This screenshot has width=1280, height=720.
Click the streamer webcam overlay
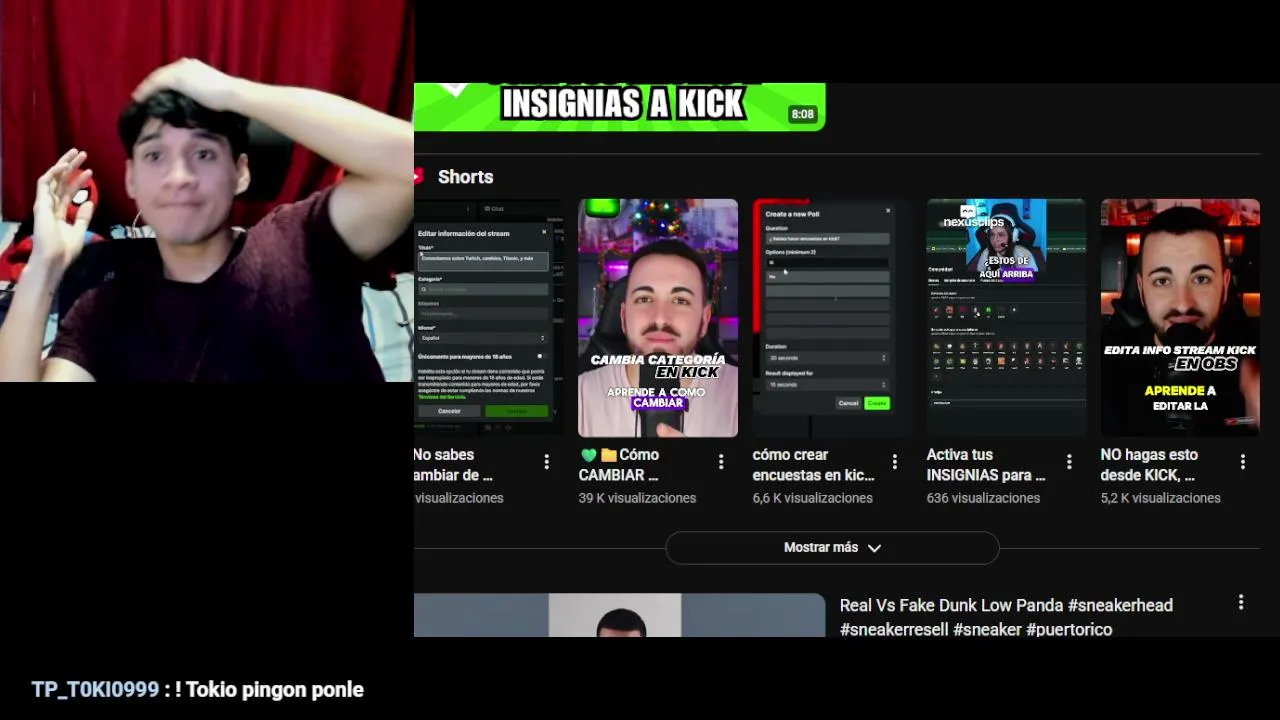(207, 191)
